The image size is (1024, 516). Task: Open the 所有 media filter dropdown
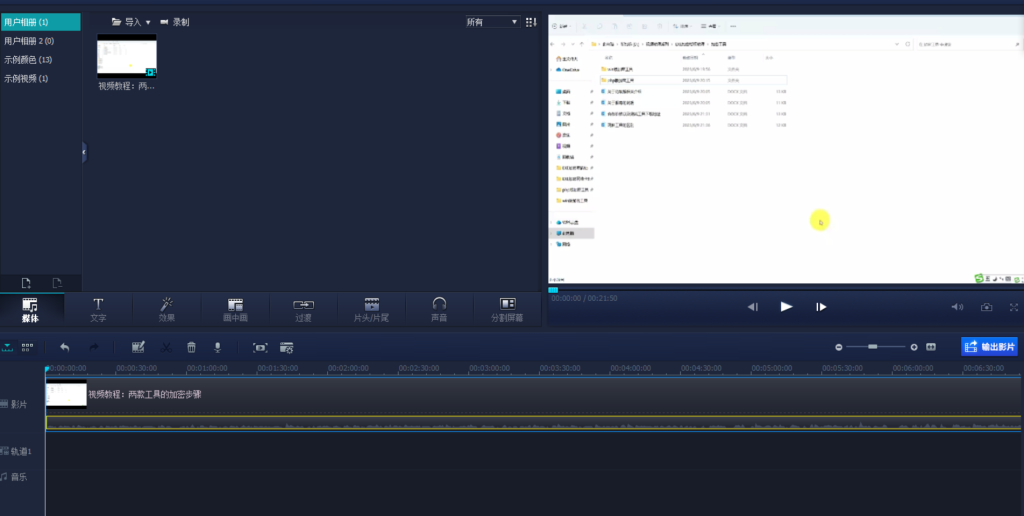(x=493, y=21)
